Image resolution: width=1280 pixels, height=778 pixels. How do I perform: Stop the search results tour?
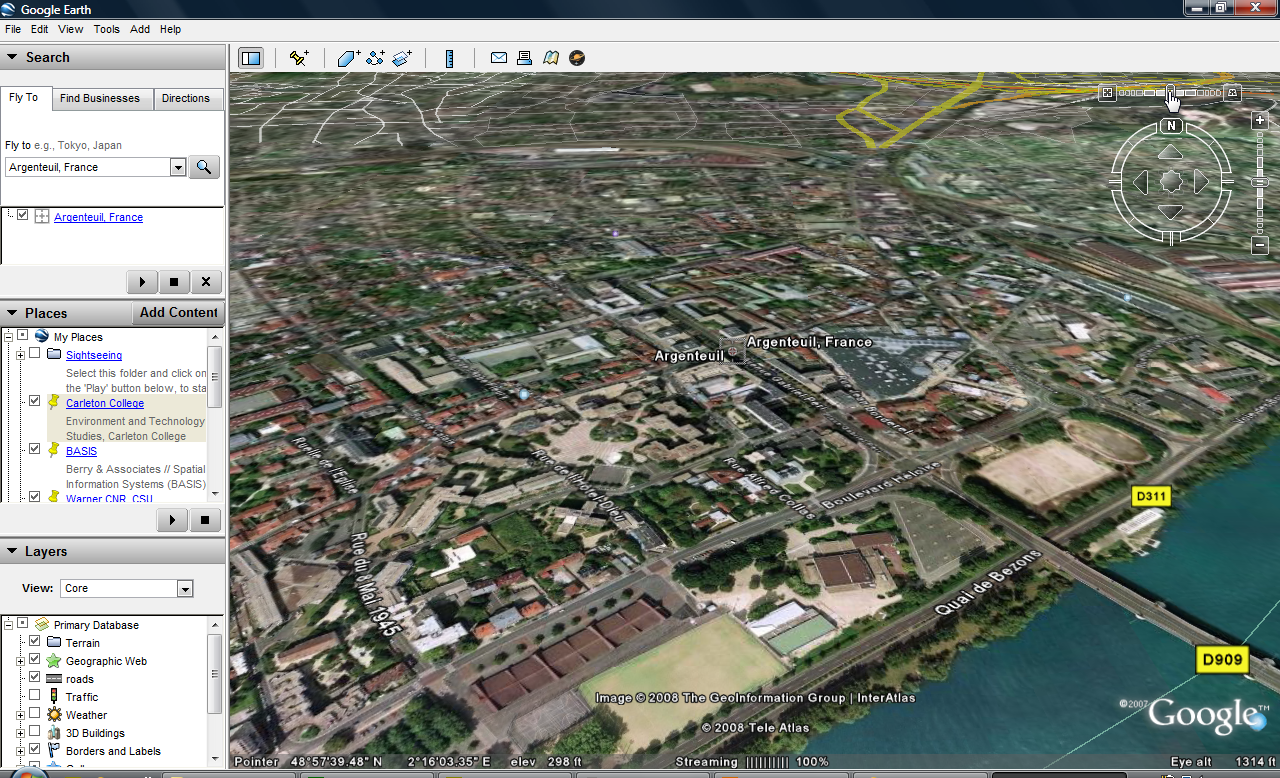tap(174, 282)
